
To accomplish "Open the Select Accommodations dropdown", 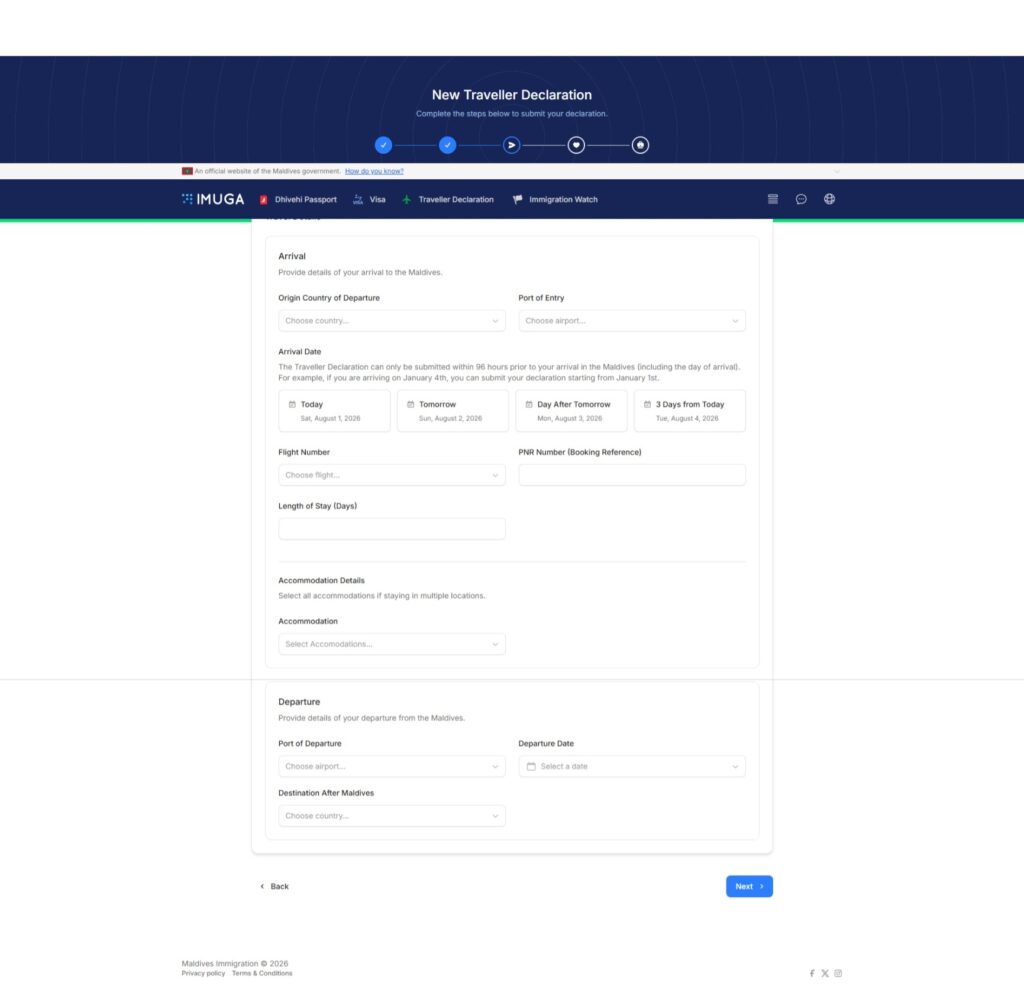I will (x=392, y=644).
